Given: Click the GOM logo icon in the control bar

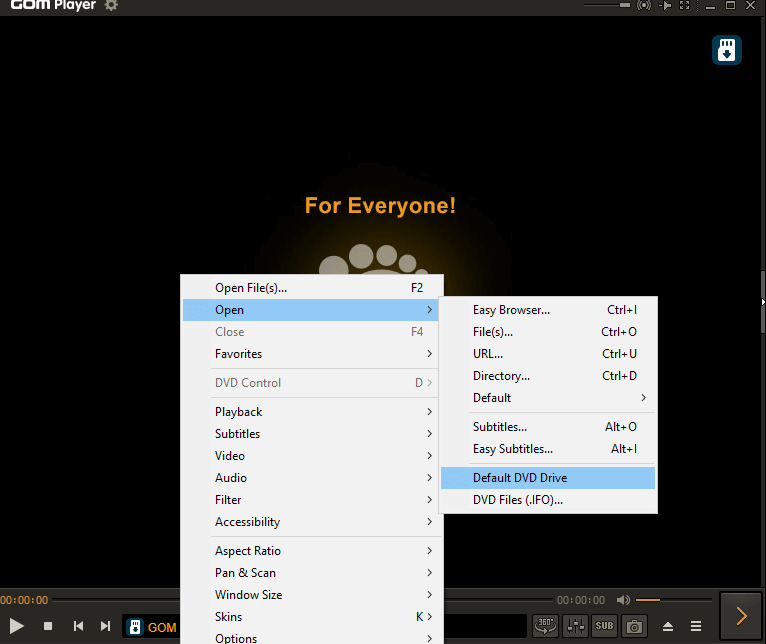Looking at the screenshot, I should click(x=135, y=627).
